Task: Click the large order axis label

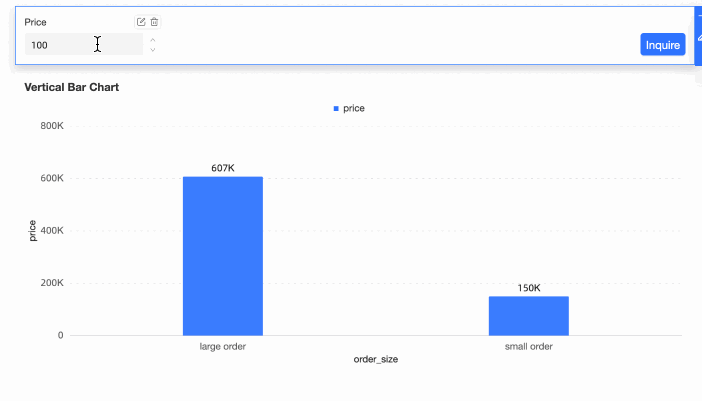Action: (223, 346)
